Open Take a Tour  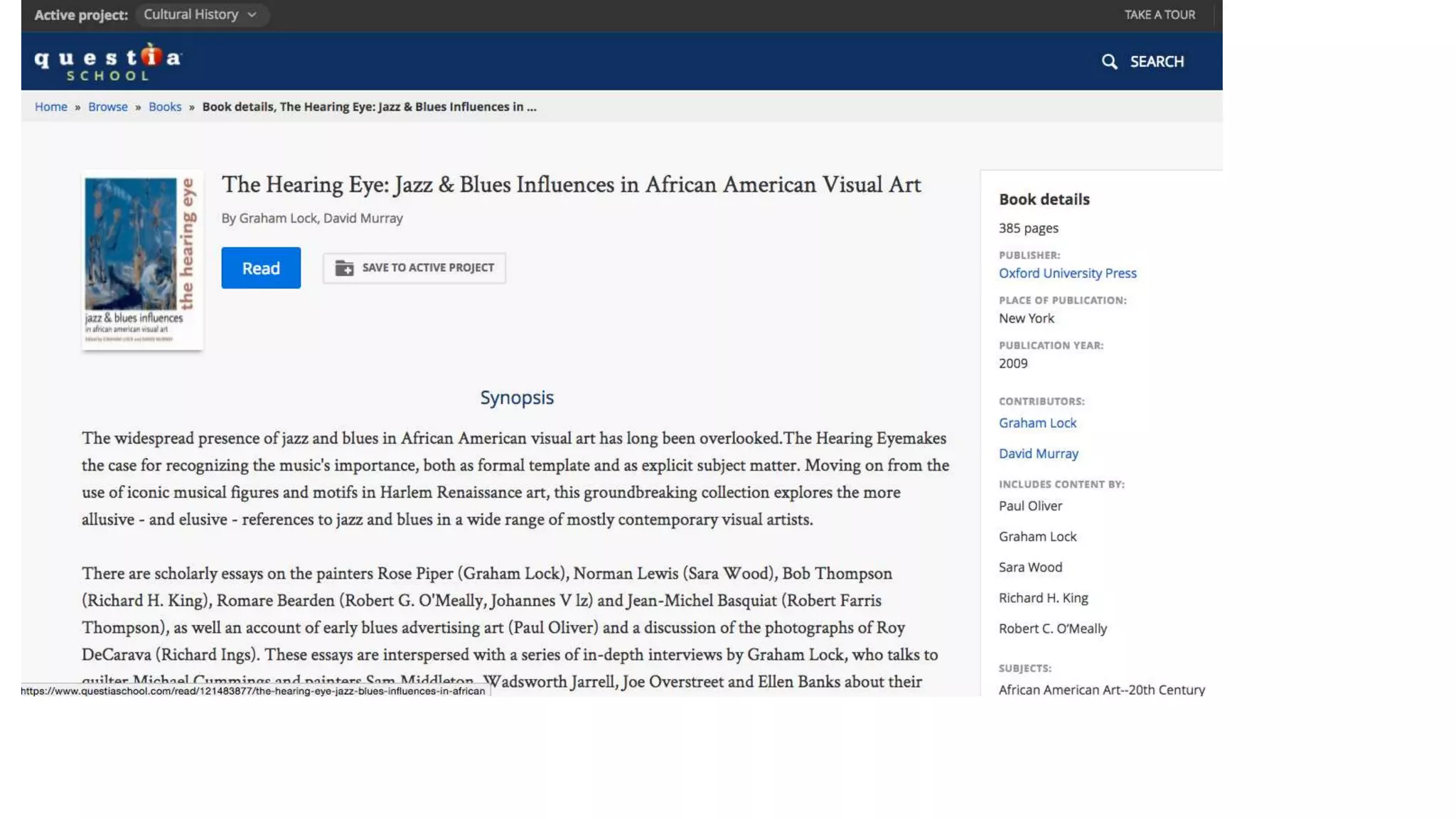[x=1160, y=14]
